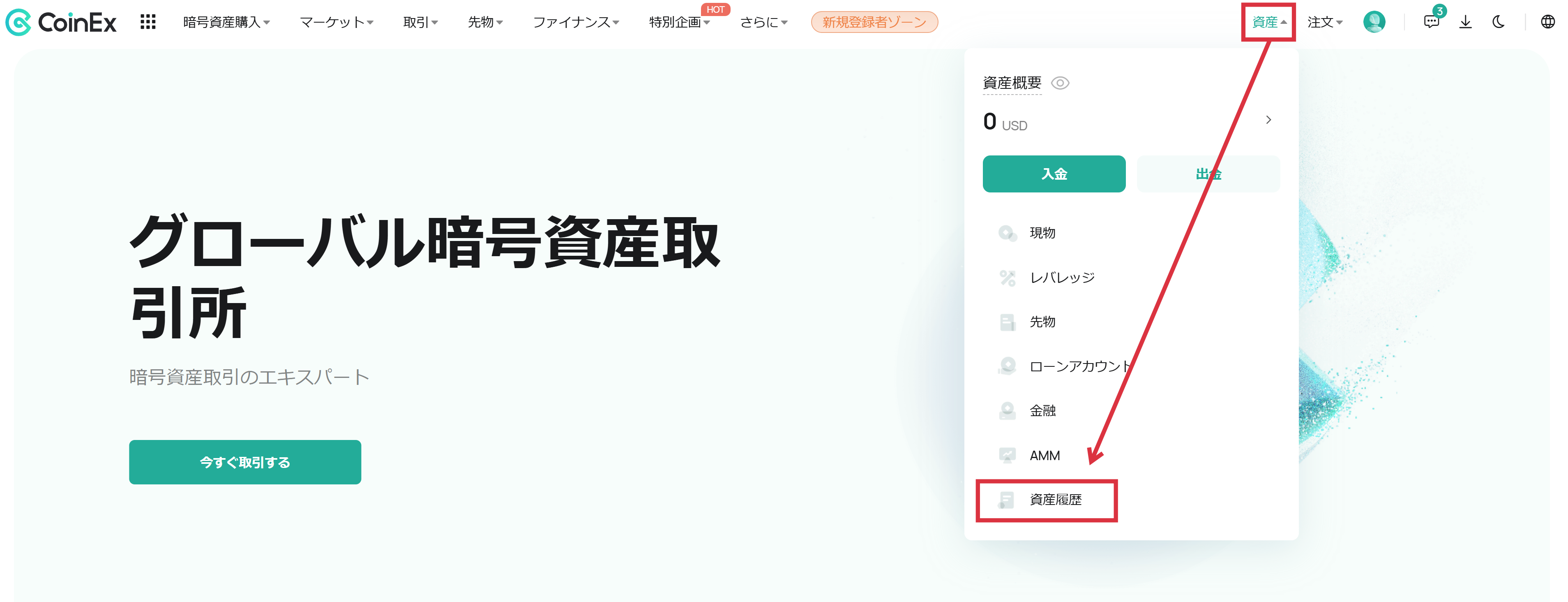Click the 金融 finance account icon

point(1008,411)
